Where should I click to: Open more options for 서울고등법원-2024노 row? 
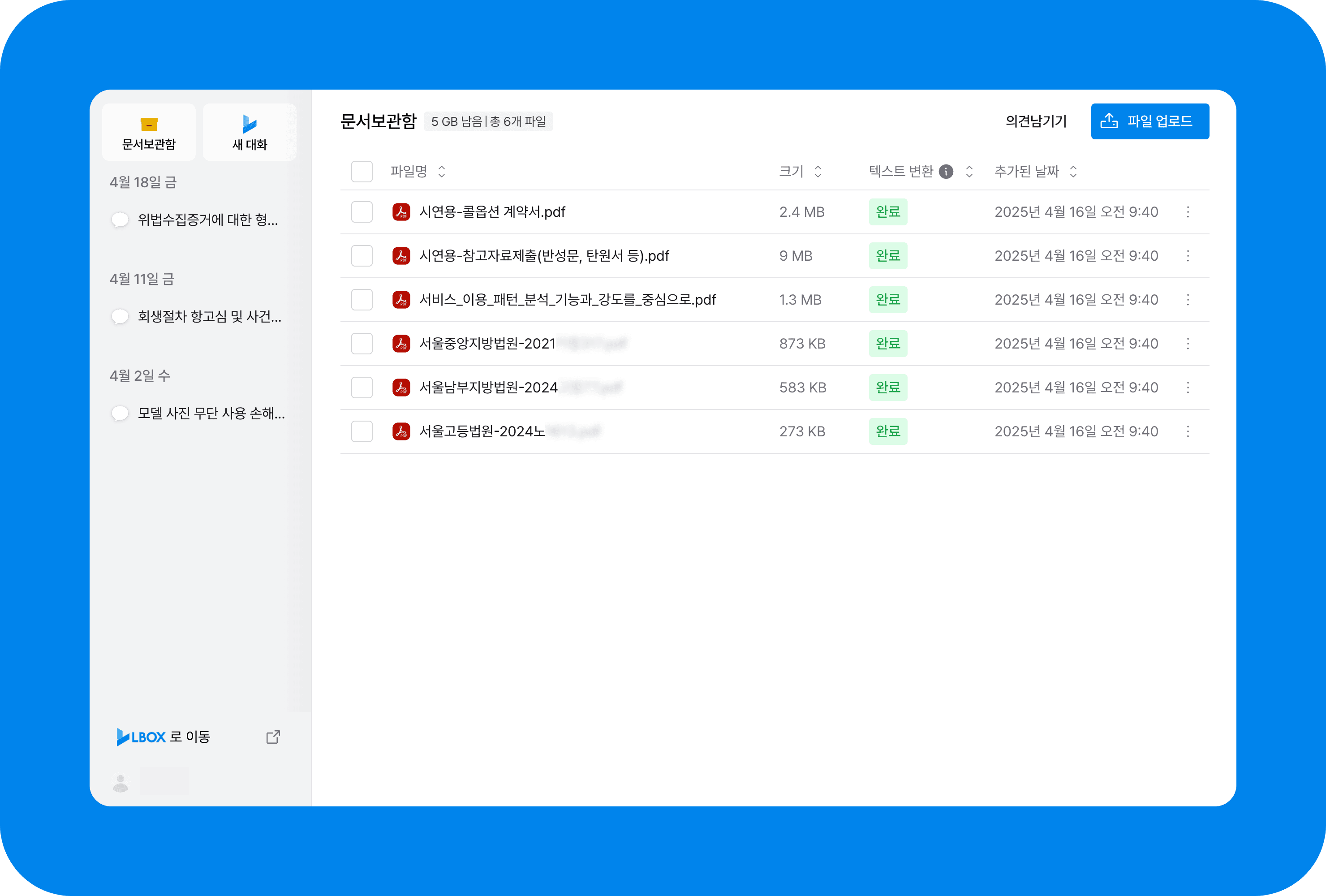(x=1188, y=431)
